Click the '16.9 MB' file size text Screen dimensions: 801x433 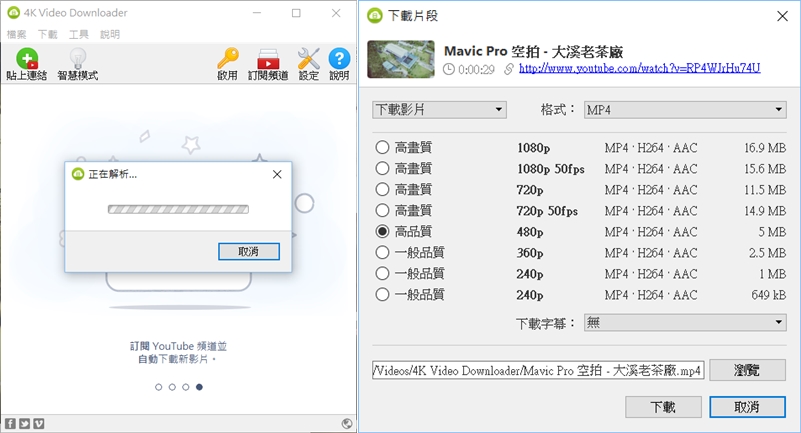(765, 148)
